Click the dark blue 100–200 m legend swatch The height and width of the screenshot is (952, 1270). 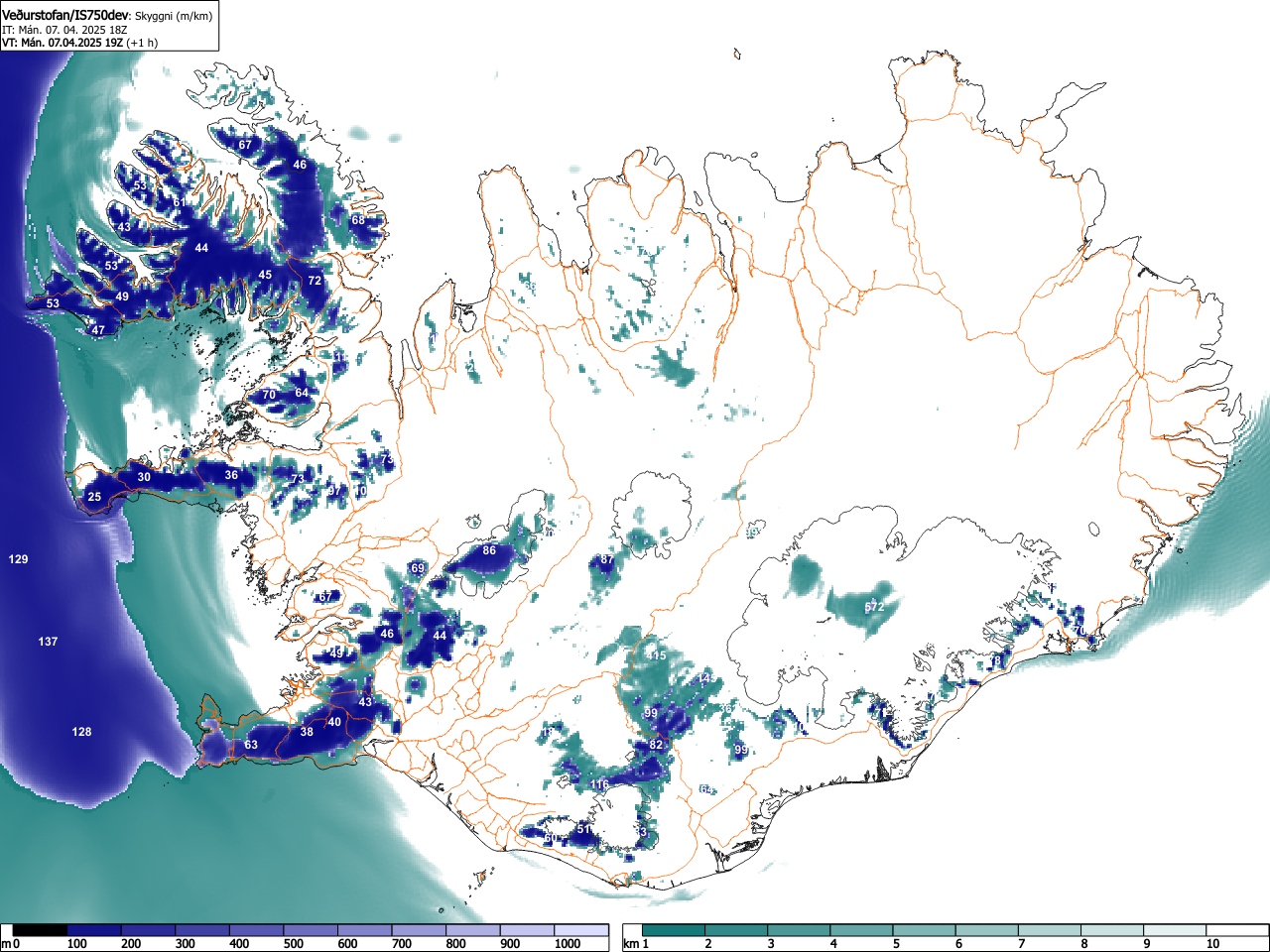94,930
